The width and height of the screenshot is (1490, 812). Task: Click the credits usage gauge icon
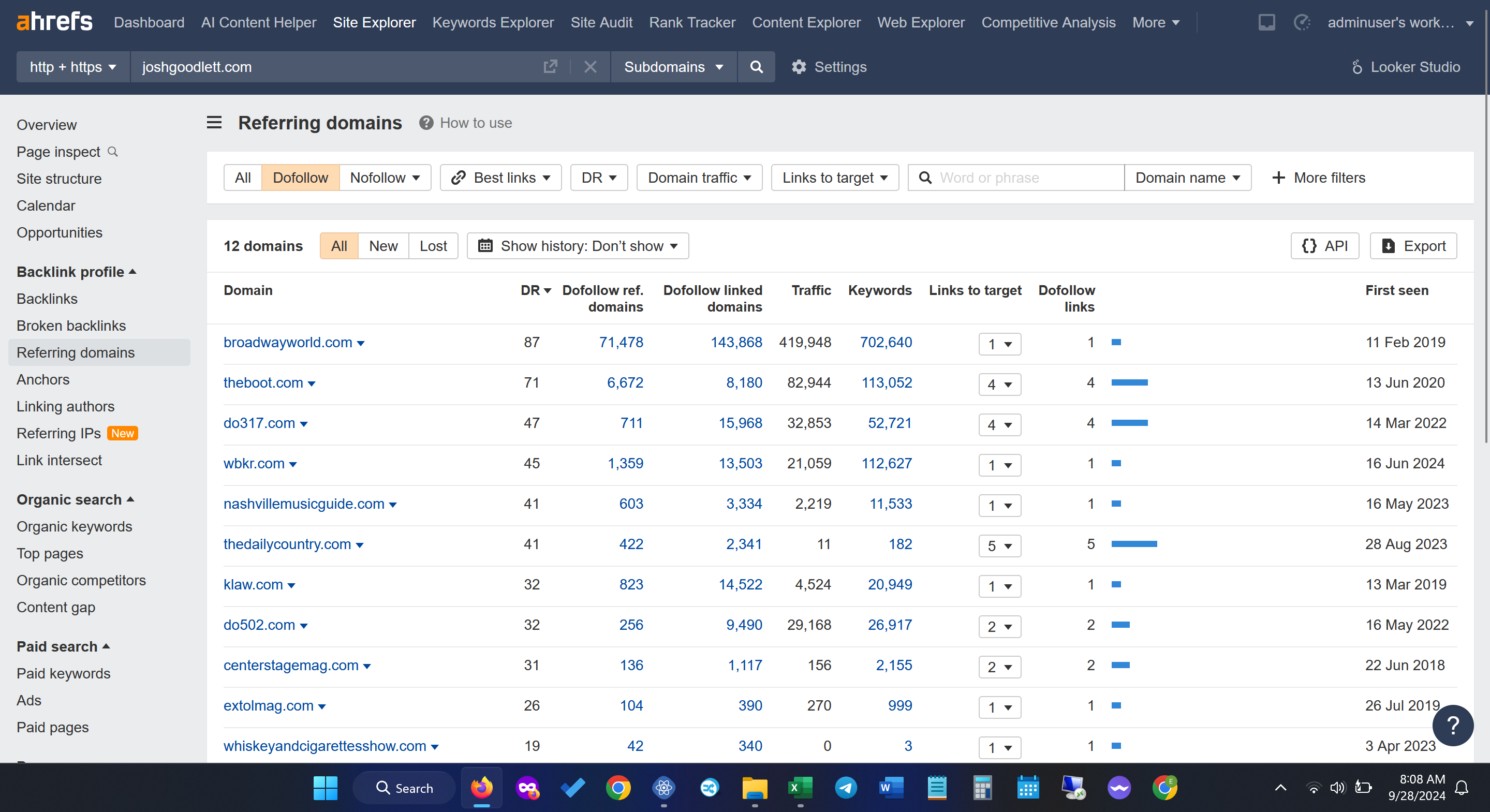coord(1302,23)
